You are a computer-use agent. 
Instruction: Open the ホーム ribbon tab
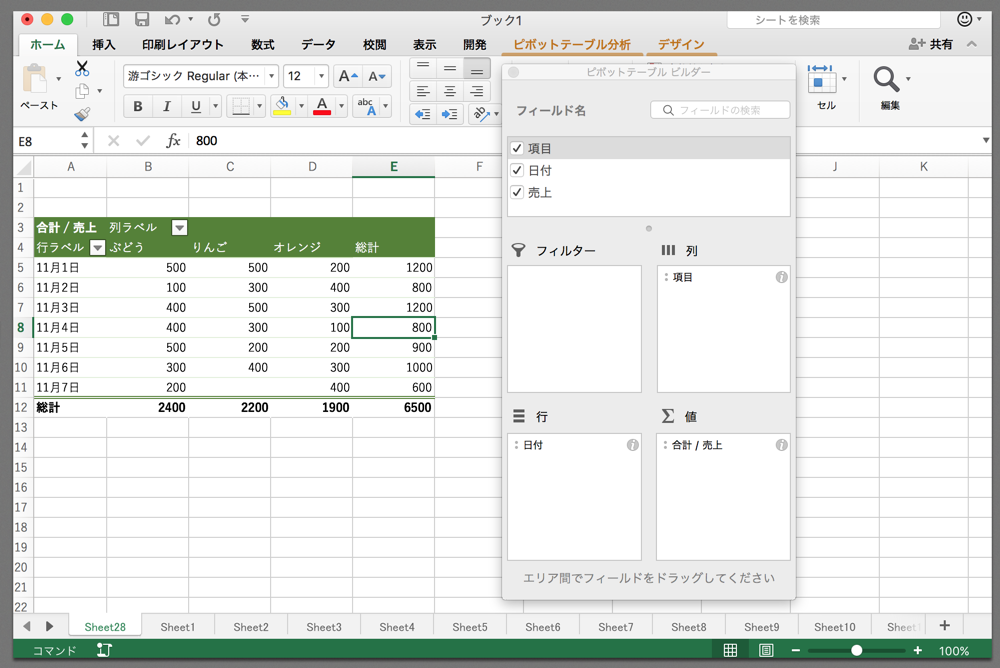pyautogui.click(x=47, y=45)
